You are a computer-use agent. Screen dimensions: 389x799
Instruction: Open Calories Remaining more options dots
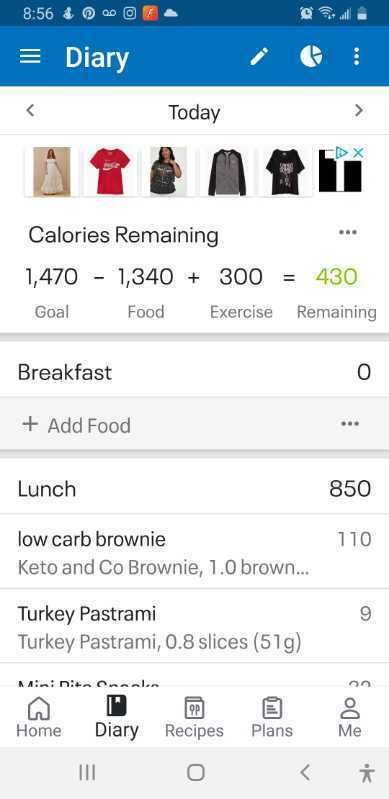348,232
